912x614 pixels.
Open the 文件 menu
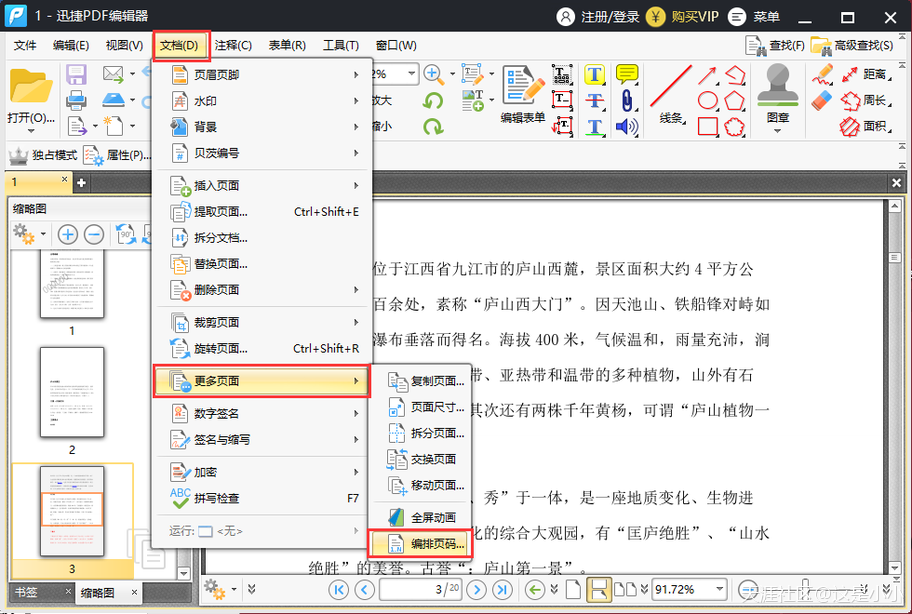(x=24, y=45)
